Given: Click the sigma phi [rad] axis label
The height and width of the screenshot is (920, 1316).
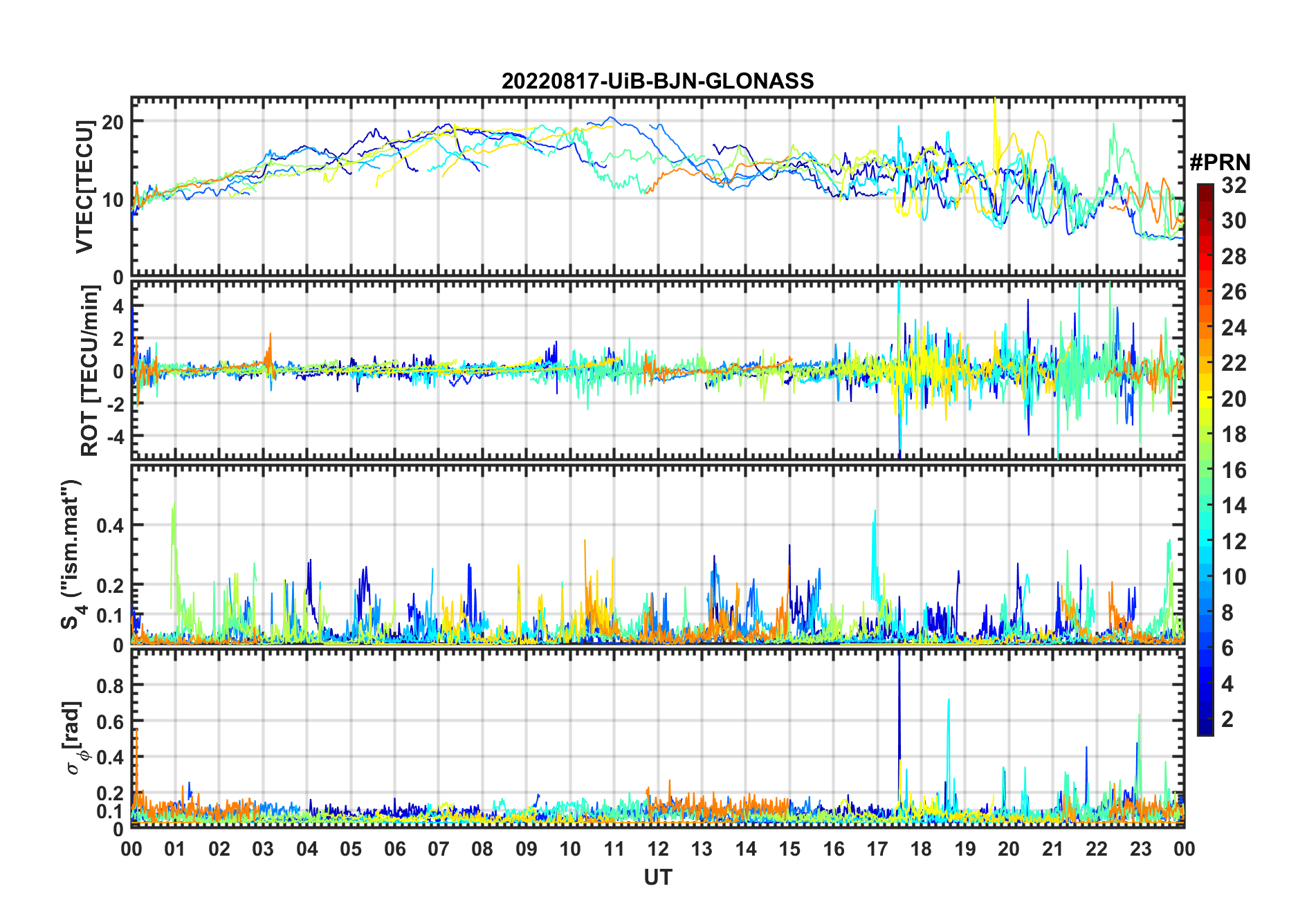Looking at the screenshot, I should click(75, 737).
